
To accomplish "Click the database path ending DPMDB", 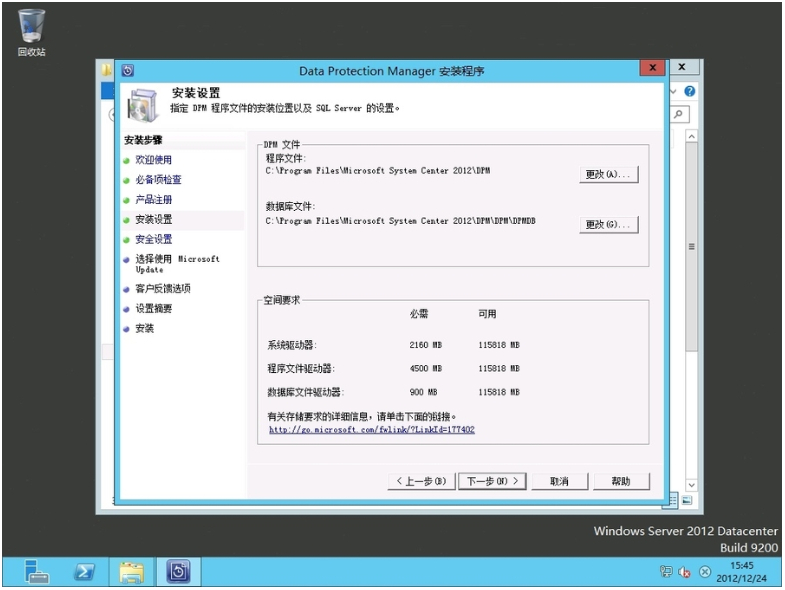I will point(401,221).
